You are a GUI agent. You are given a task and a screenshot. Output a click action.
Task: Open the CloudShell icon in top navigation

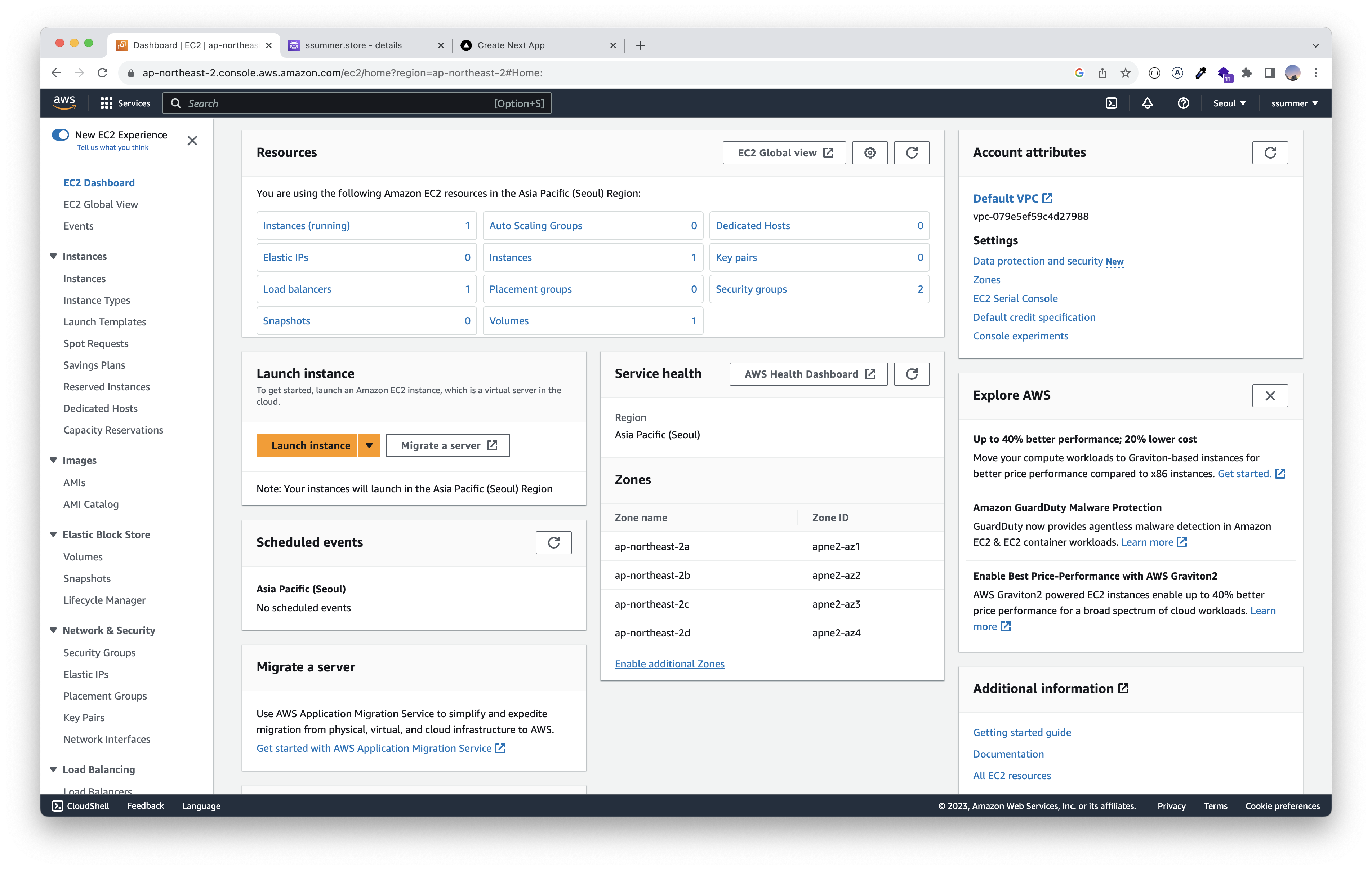click(1111, 103)
